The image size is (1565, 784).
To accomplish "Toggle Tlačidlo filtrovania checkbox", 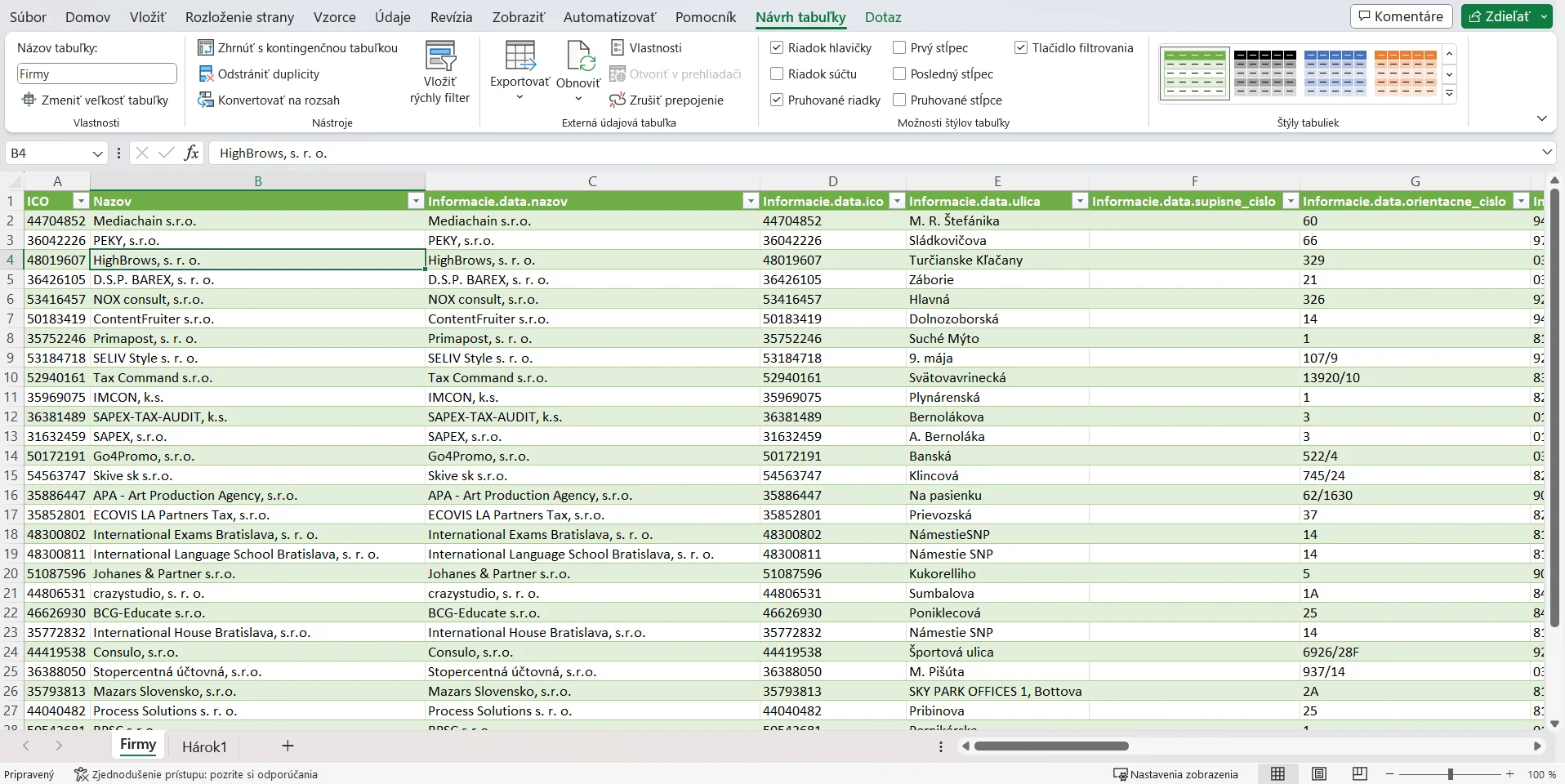I will tap(1021, 48).
